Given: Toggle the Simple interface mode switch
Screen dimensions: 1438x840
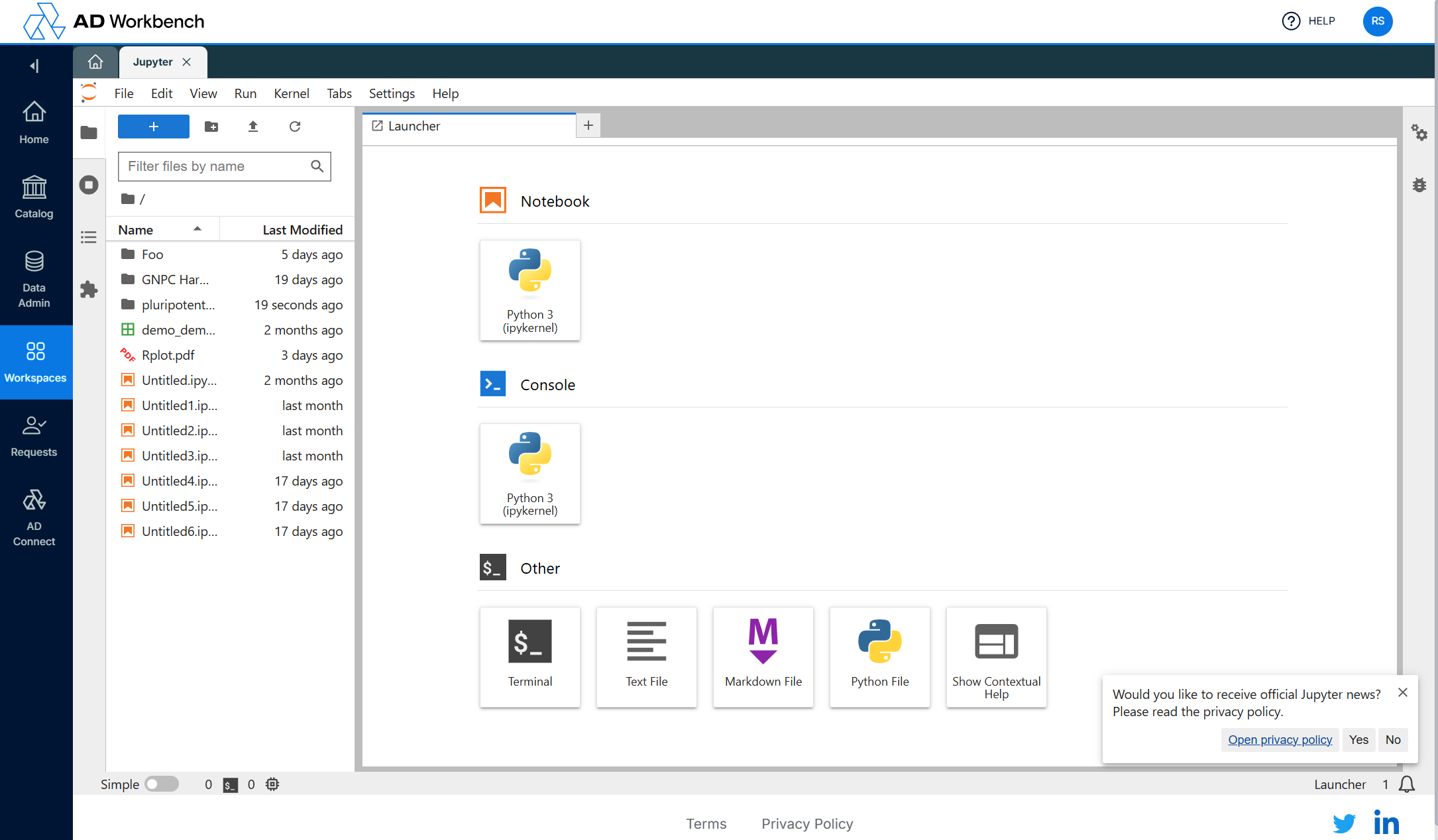Looking at the screenshot, I should (162, 784).
